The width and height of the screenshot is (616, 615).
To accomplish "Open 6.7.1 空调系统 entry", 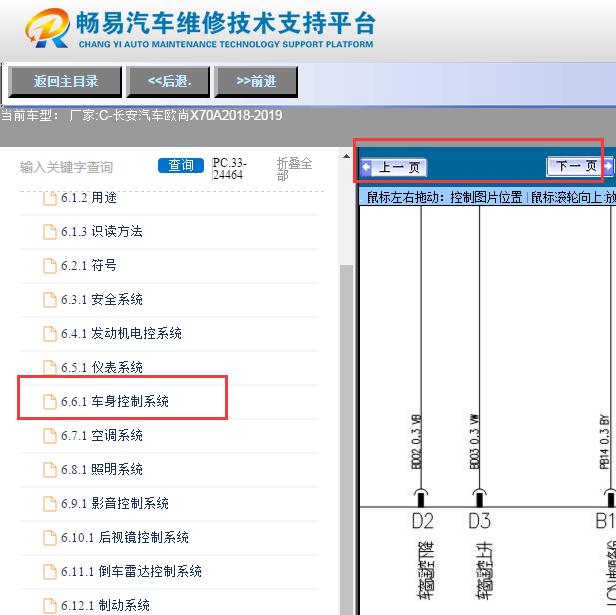I will tap(101, 435).
